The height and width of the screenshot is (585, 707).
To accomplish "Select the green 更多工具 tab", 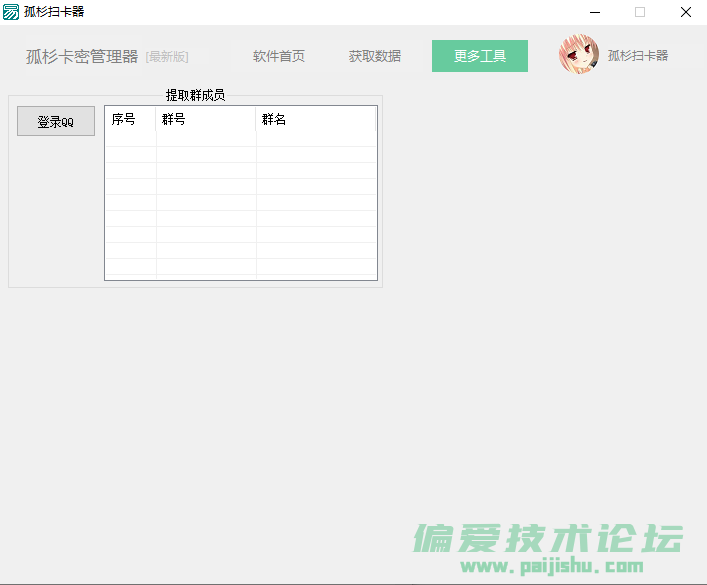I will click(480, 56).
